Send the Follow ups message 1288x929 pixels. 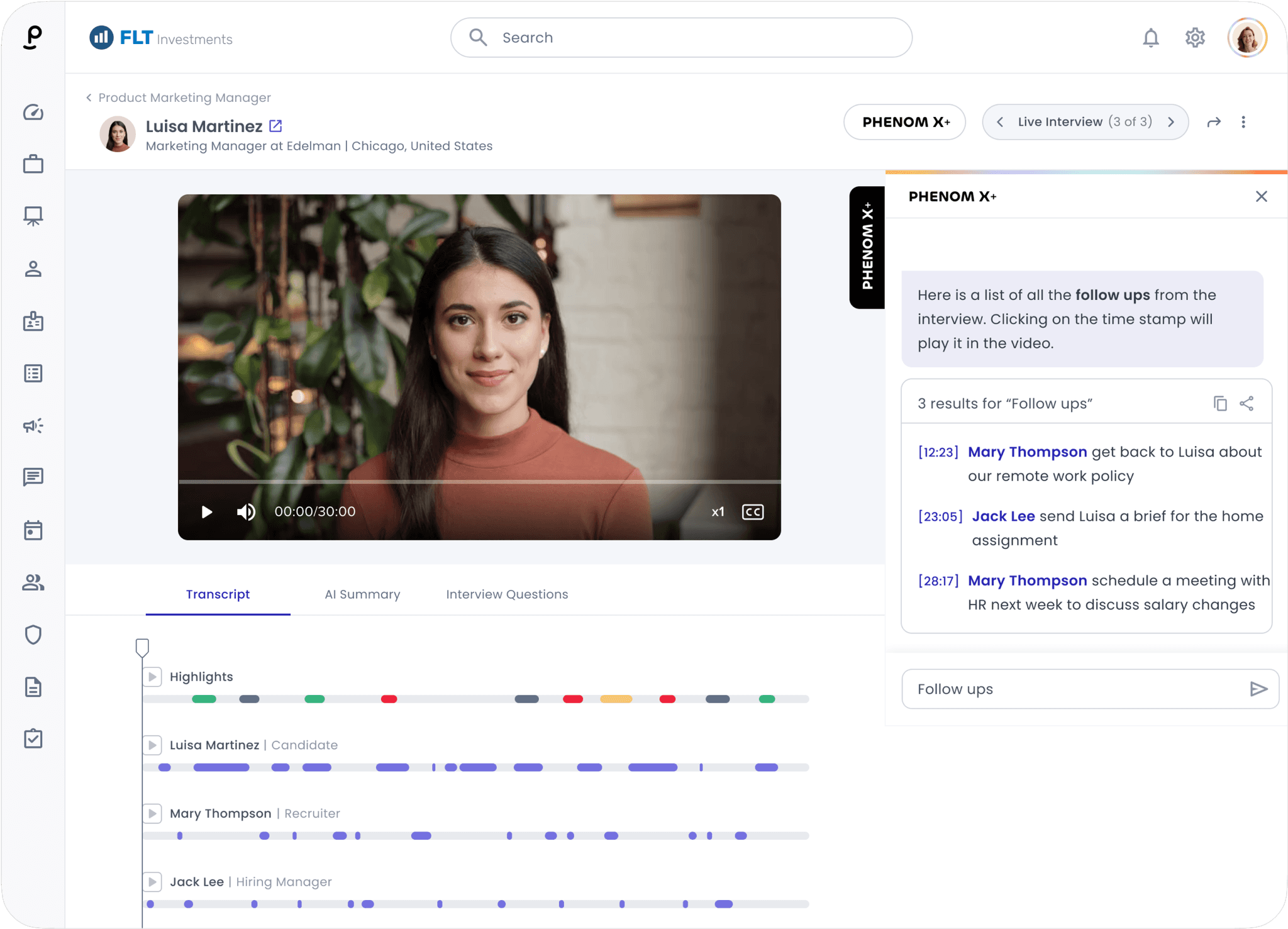pyautogui.click(x=1258, y=689)
